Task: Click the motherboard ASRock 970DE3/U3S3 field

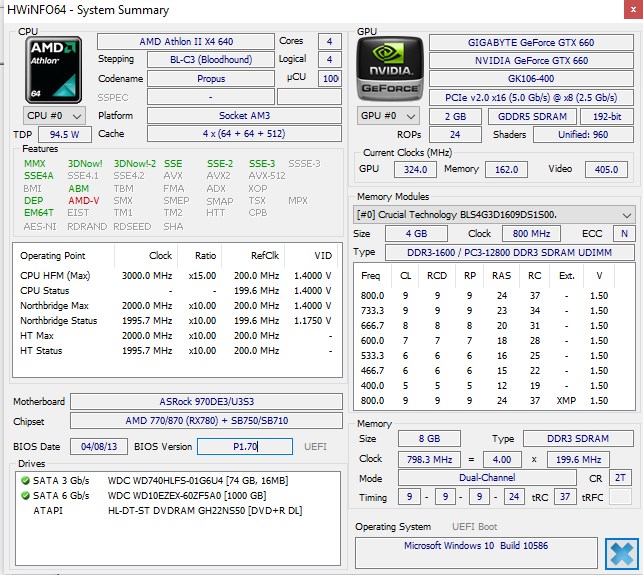Action: tap(206, 402)
